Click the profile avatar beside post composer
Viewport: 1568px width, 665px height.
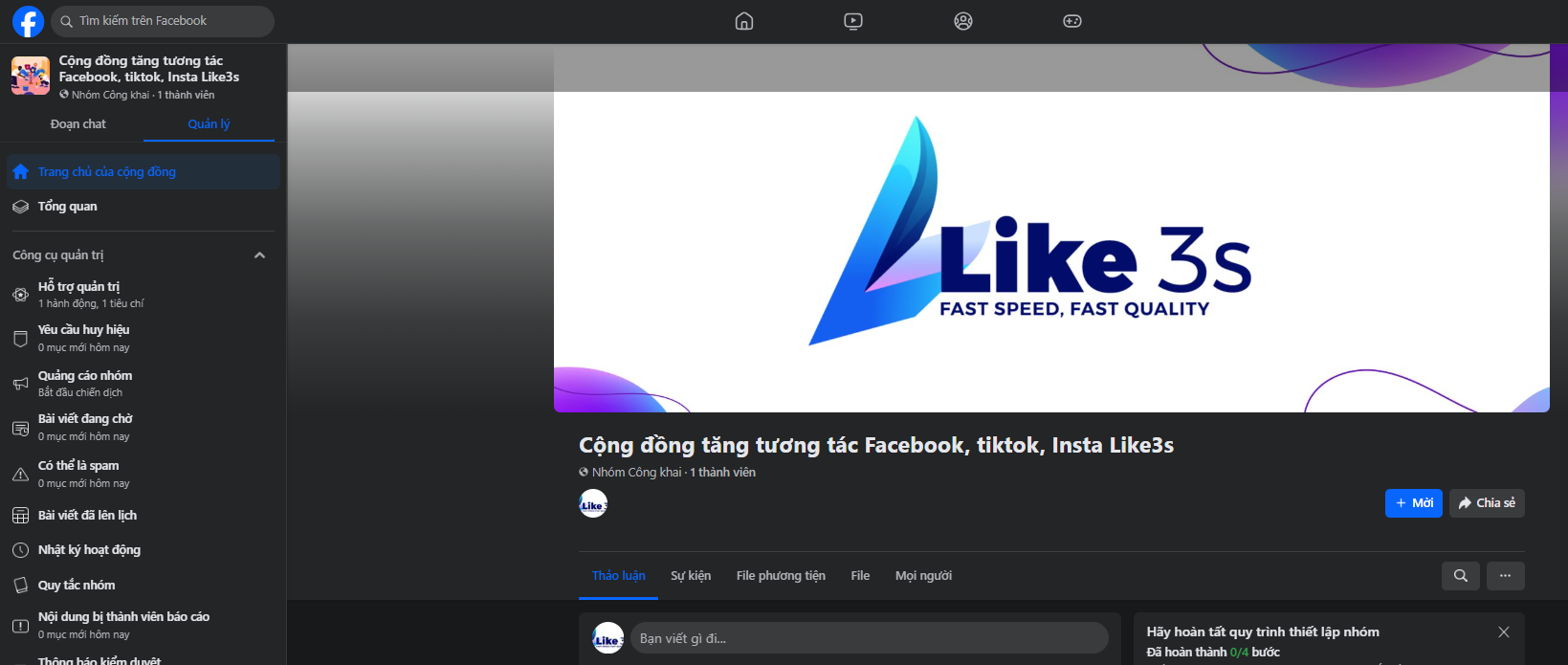click(x=608, y=638)
